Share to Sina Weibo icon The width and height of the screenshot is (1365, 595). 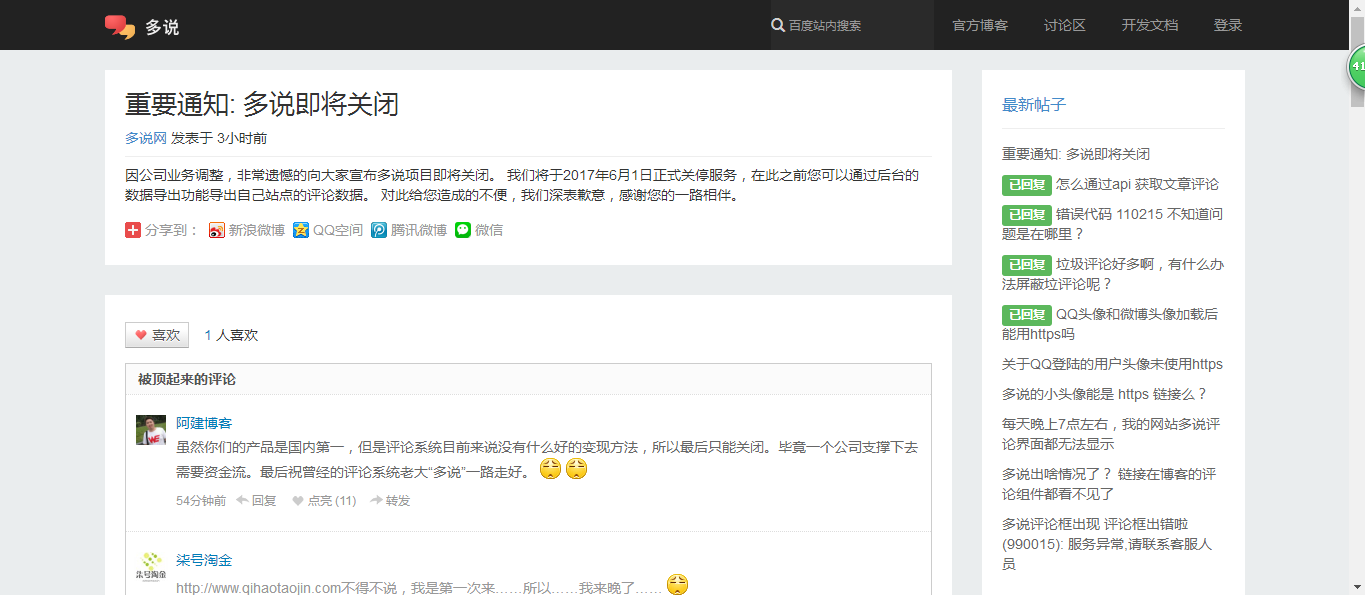point(217,230)
